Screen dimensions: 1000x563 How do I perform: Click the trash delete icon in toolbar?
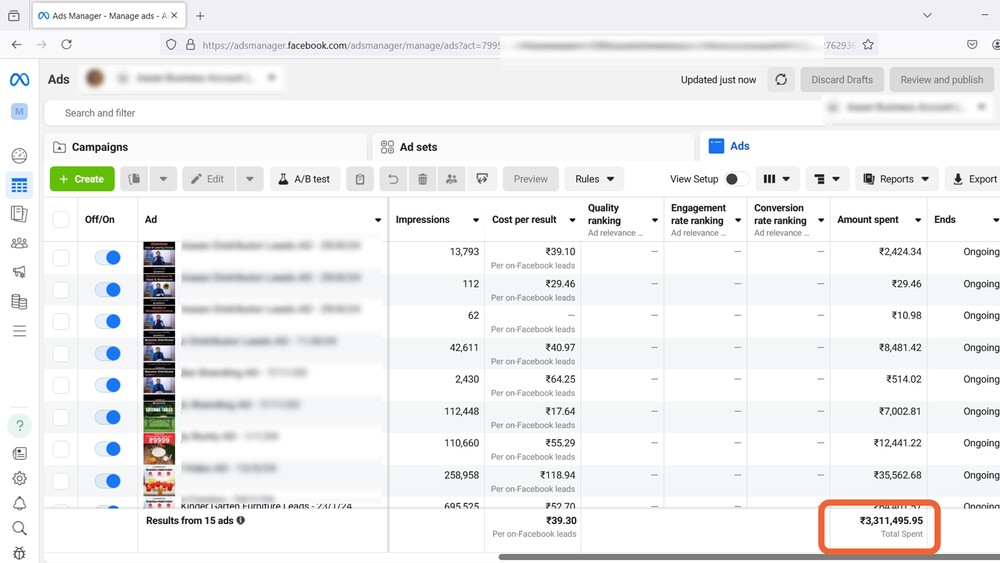coord(422,179)
